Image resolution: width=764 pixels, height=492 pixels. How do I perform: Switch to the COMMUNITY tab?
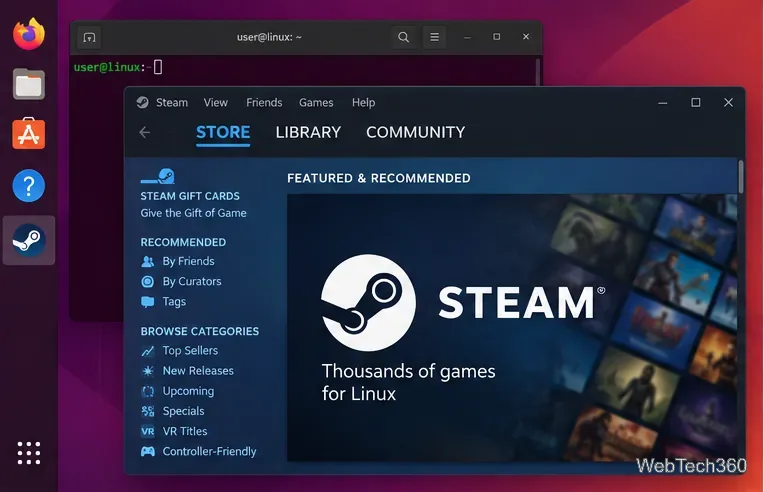pos(416,132)
